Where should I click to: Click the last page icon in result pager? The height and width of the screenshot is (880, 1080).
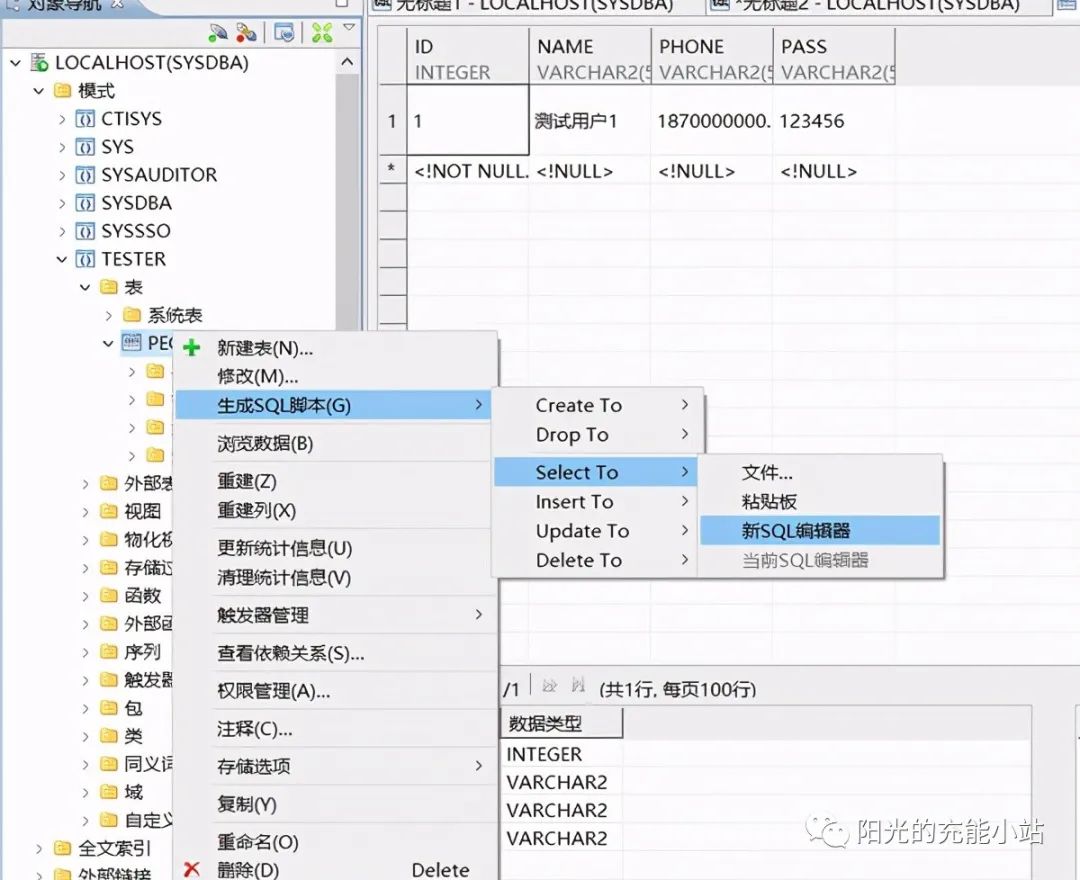click(578, 685)
